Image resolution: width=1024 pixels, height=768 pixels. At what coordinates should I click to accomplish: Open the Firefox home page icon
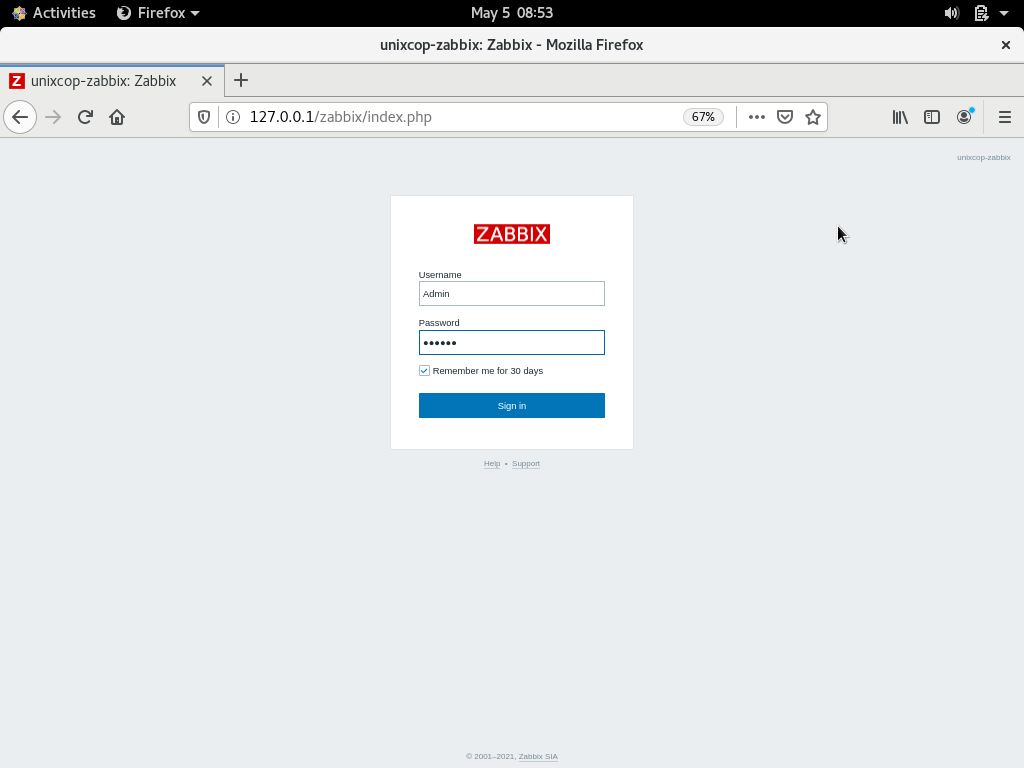pyautogui.click(x=117, y=117)
